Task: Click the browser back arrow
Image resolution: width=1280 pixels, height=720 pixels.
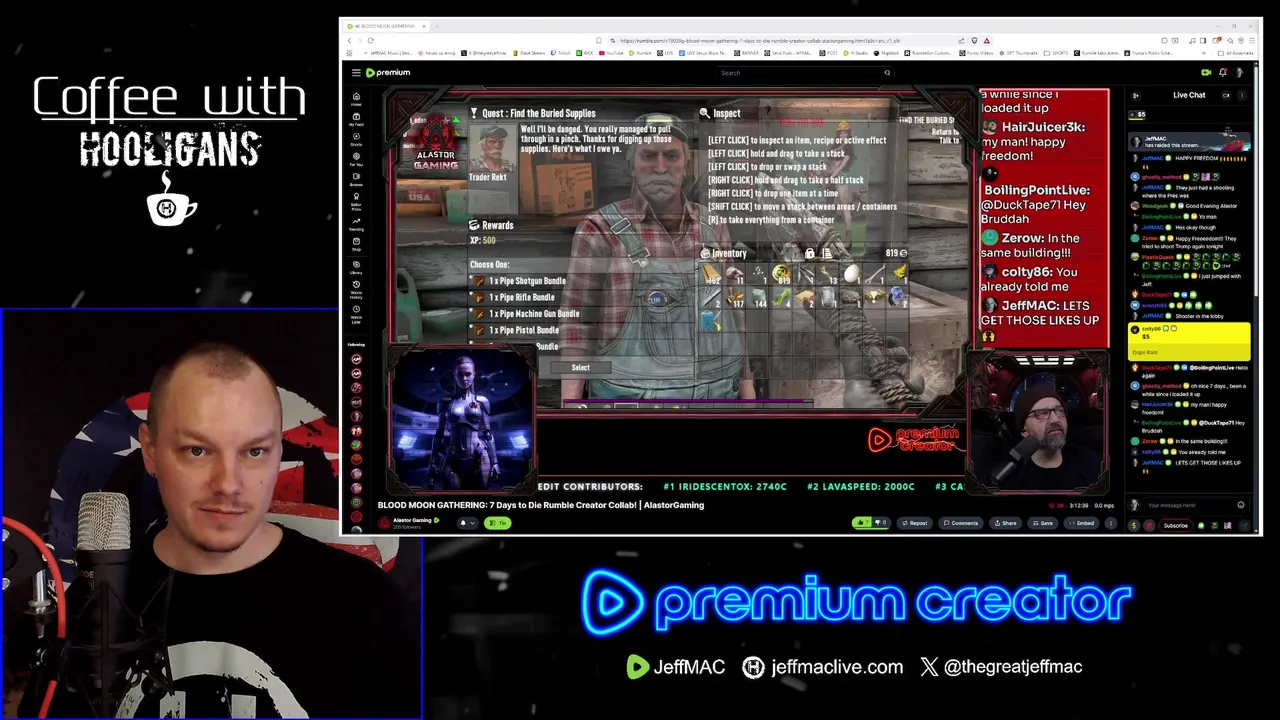Action: 349,40
